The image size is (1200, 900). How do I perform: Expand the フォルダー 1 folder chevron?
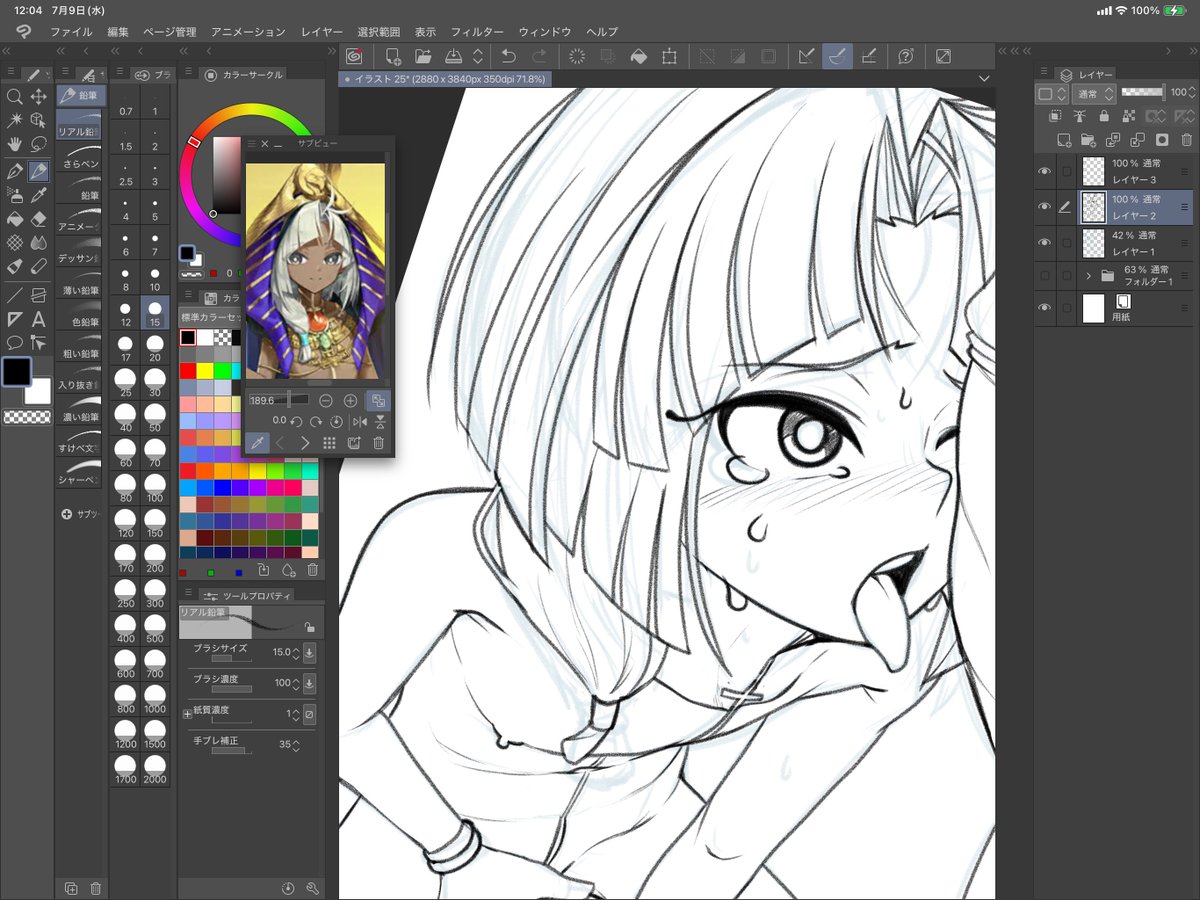pyautogui.click(x=1089, y=276)
